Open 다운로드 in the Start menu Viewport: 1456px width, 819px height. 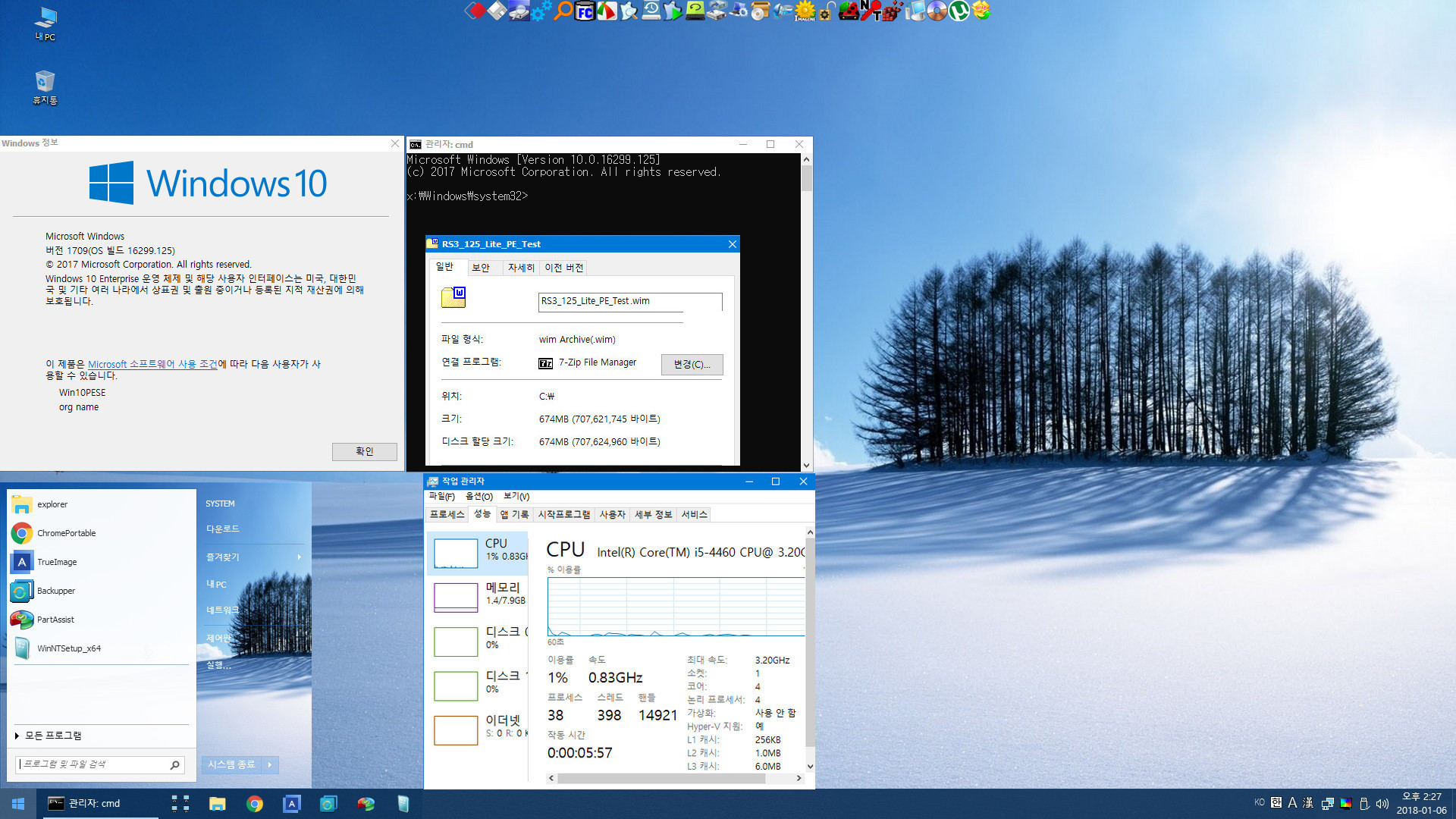tap(223, 529)
